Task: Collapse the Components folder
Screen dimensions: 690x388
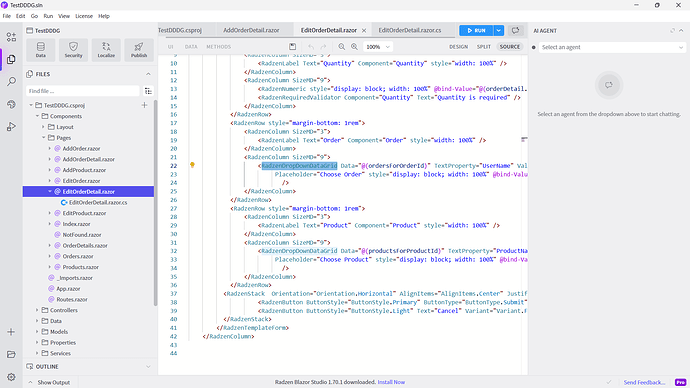Action: point(37,116)
